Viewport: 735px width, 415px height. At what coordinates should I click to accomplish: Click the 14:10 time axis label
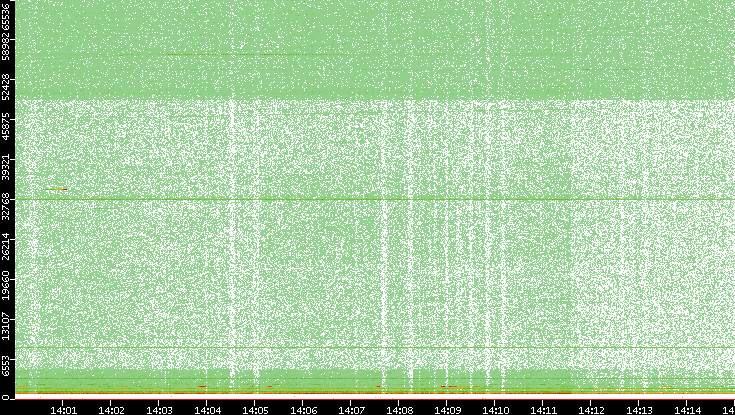pyautogui.click(x=495, y=410)
